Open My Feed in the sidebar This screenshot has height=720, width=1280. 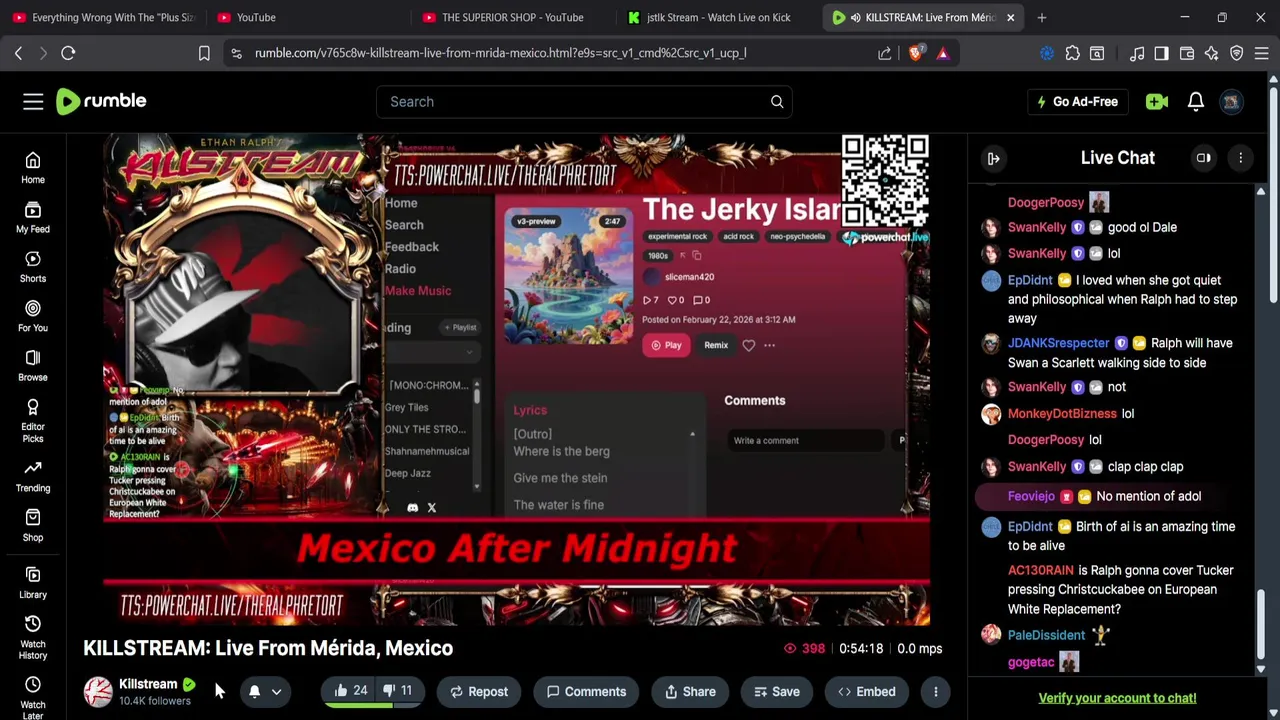coord(33,217)
